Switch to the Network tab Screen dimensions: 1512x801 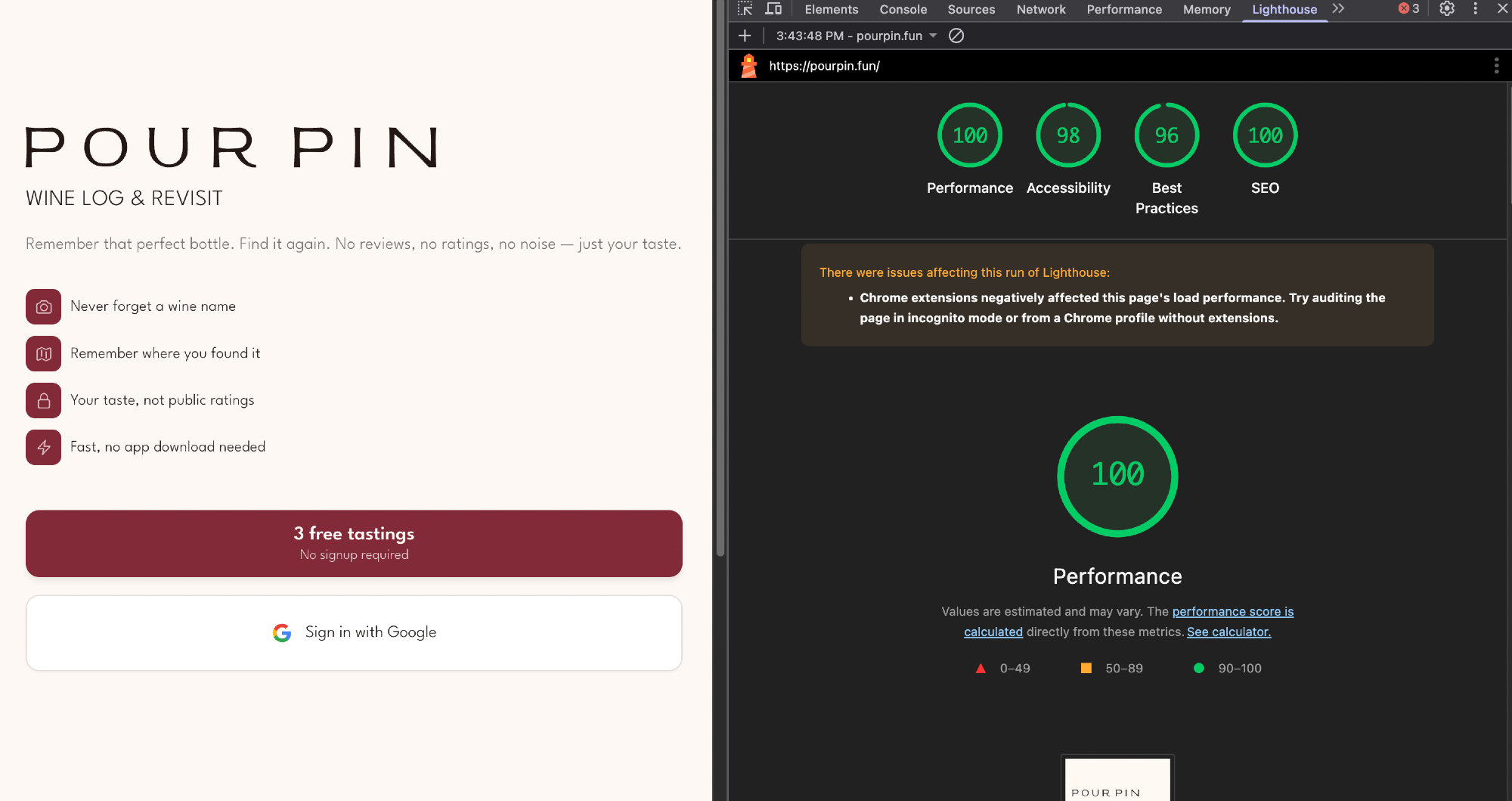point(1040,9)
